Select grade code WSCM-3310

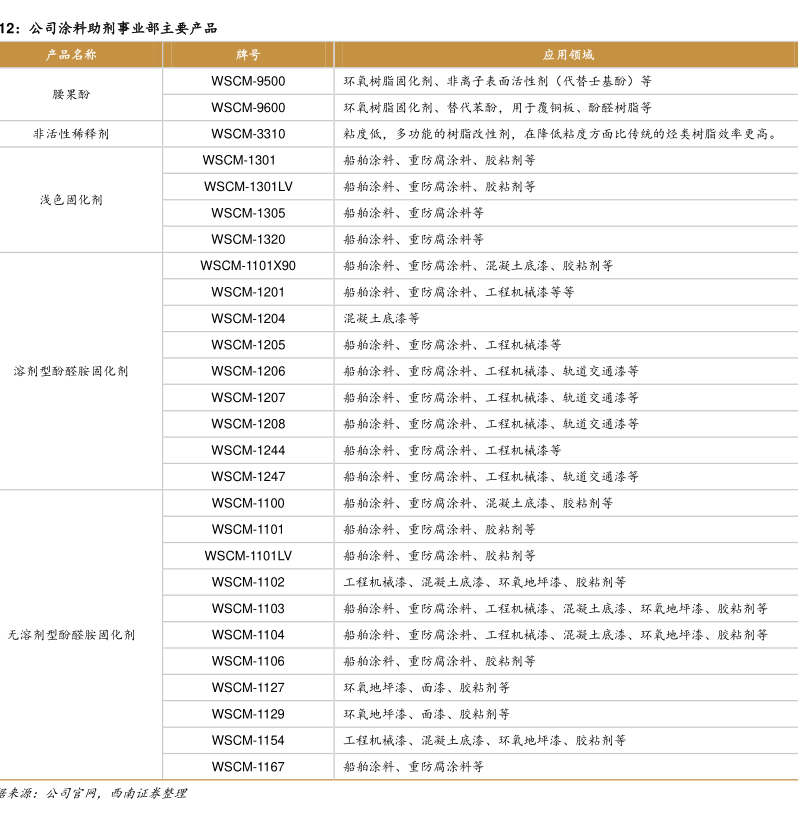pos(248,134)
